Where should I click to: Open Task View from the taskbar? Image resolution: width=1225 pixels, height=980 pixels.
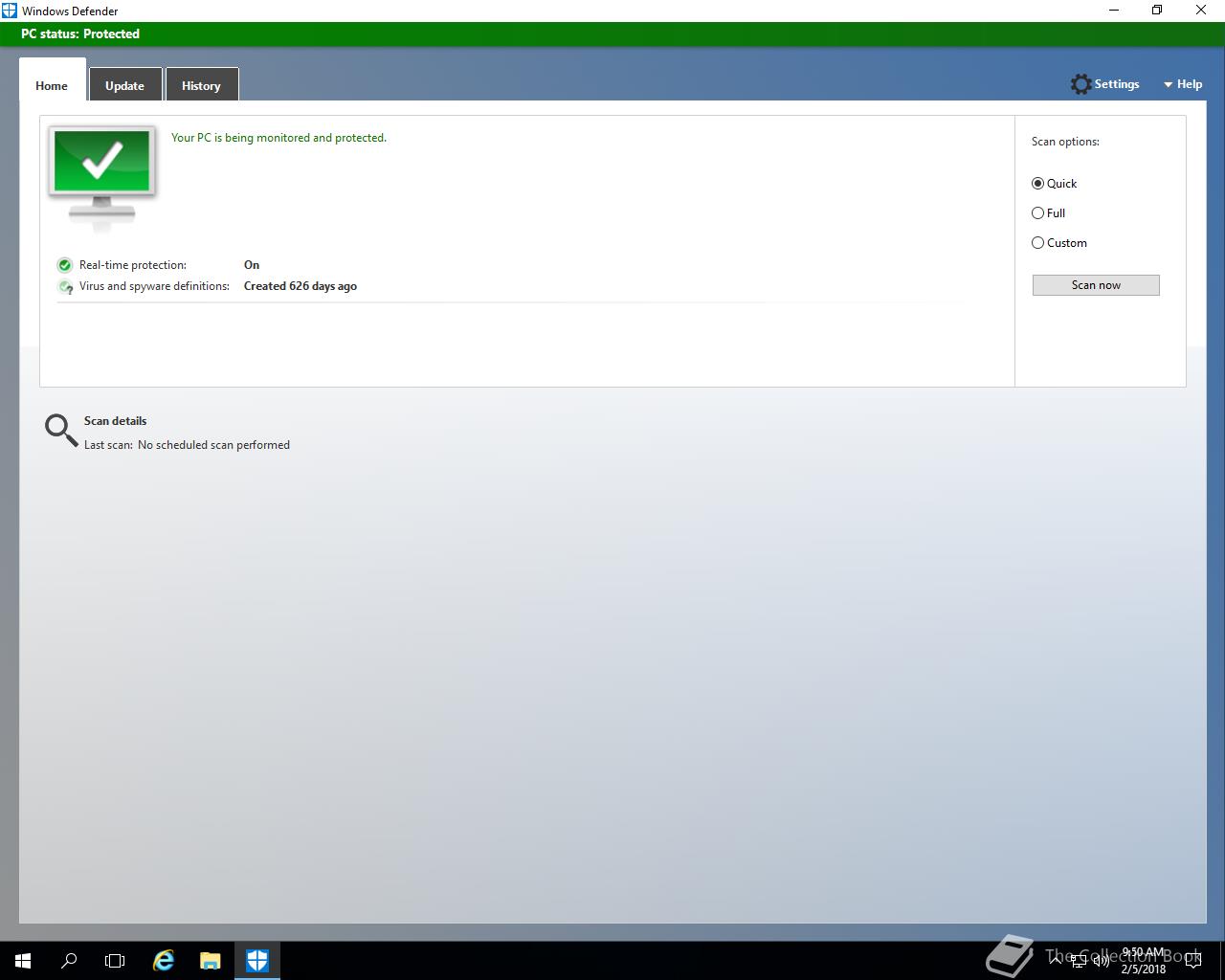coord(115,961)
